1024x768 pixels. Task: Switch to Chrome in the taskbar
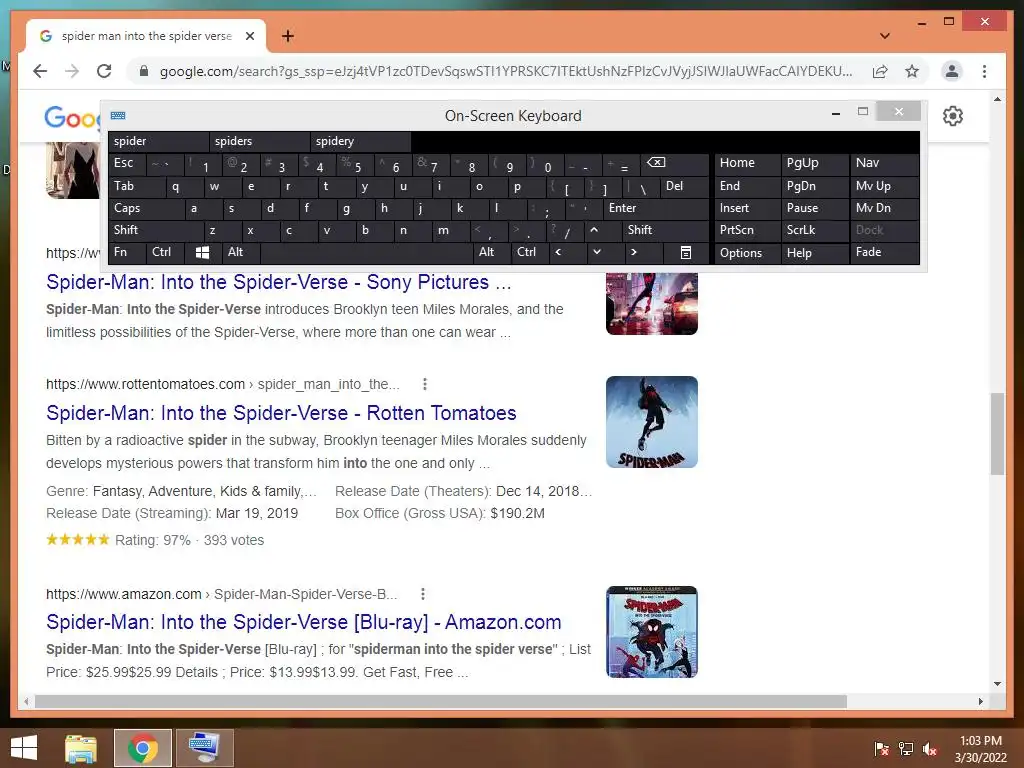[x=142, y=748]
